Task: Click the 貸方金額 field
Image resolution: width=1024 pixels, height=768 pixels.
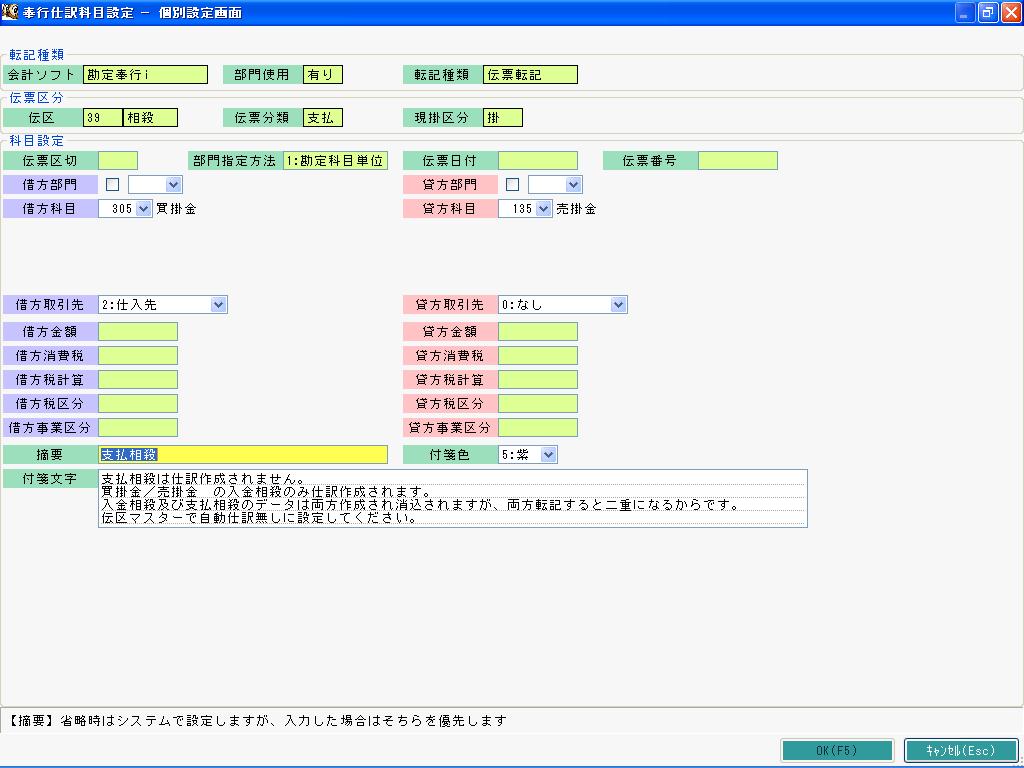Action: point(537,332)
